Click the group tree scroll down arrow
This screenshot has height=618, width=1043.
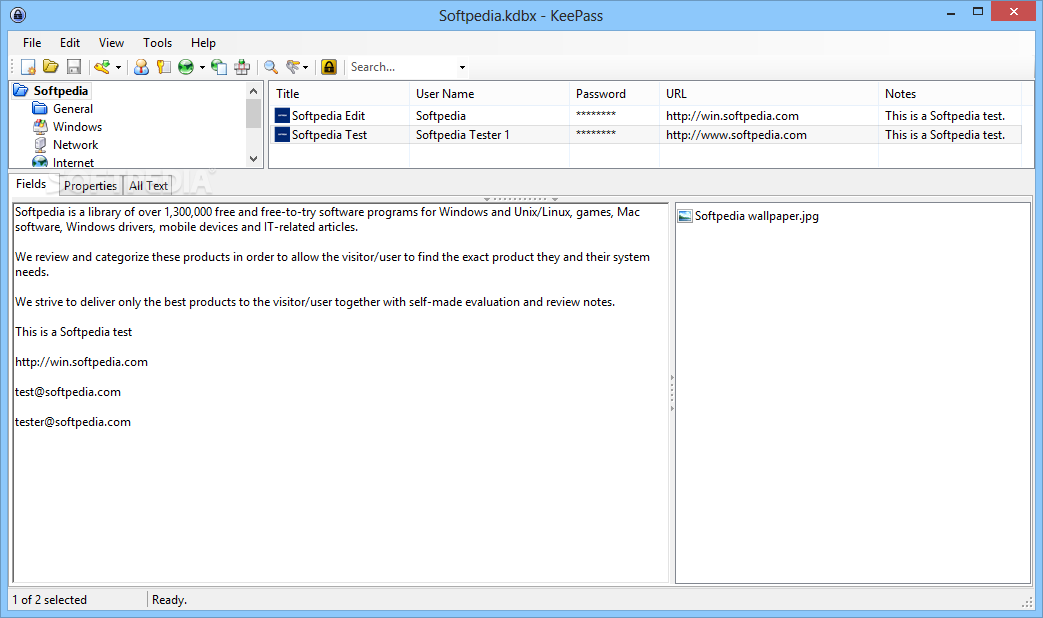coord(253,159)
